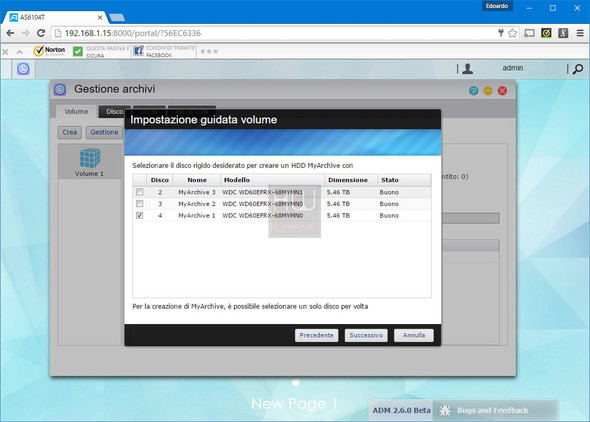Click the address bar URL field
Viewport: 590px width, 422px height.
(x=278, y=33)
